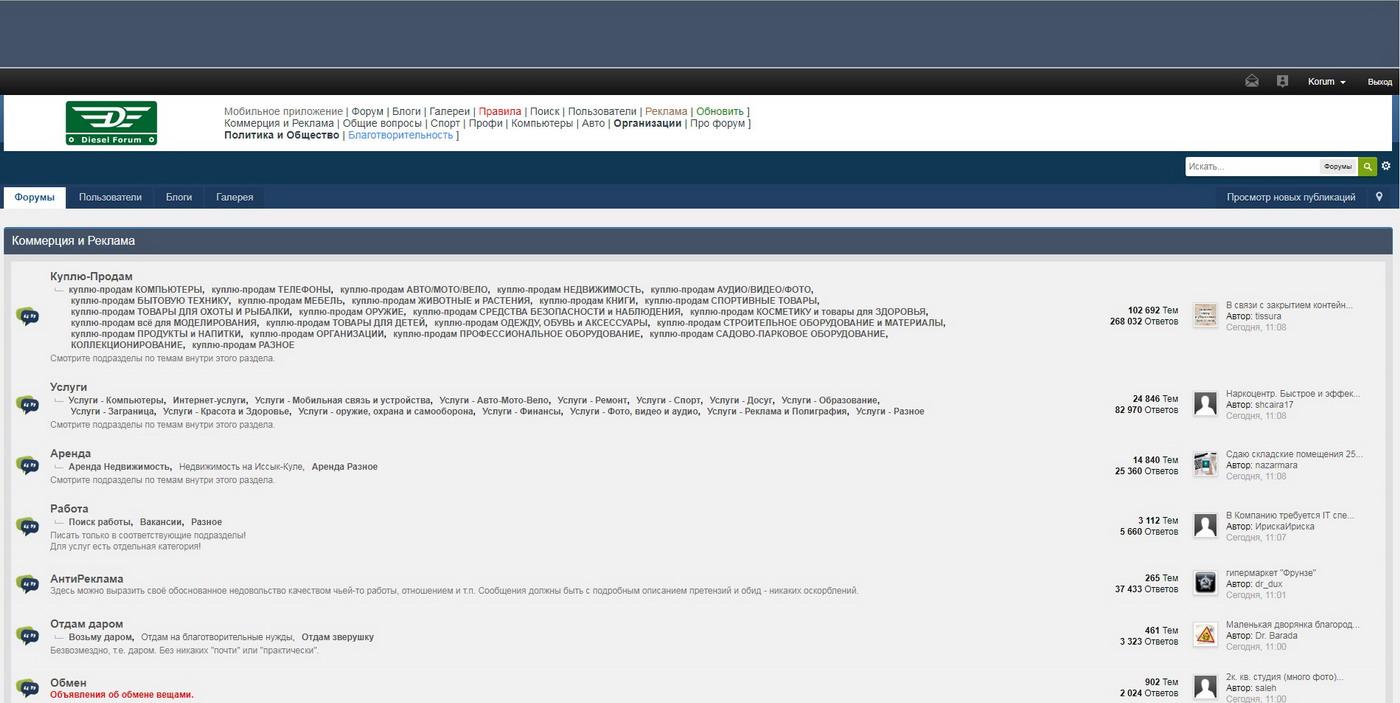Open avatar of author nazarmara

click(x=1206, y=464)
